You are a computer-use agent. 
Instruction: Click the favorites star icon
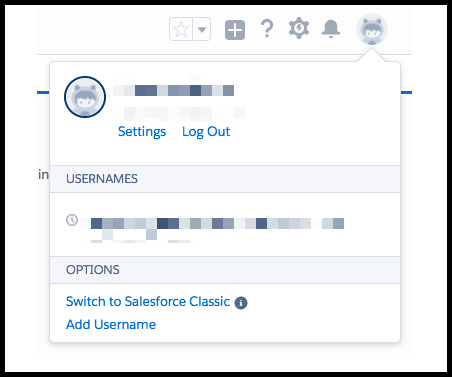pyautogui.click(x=181, y=29)
